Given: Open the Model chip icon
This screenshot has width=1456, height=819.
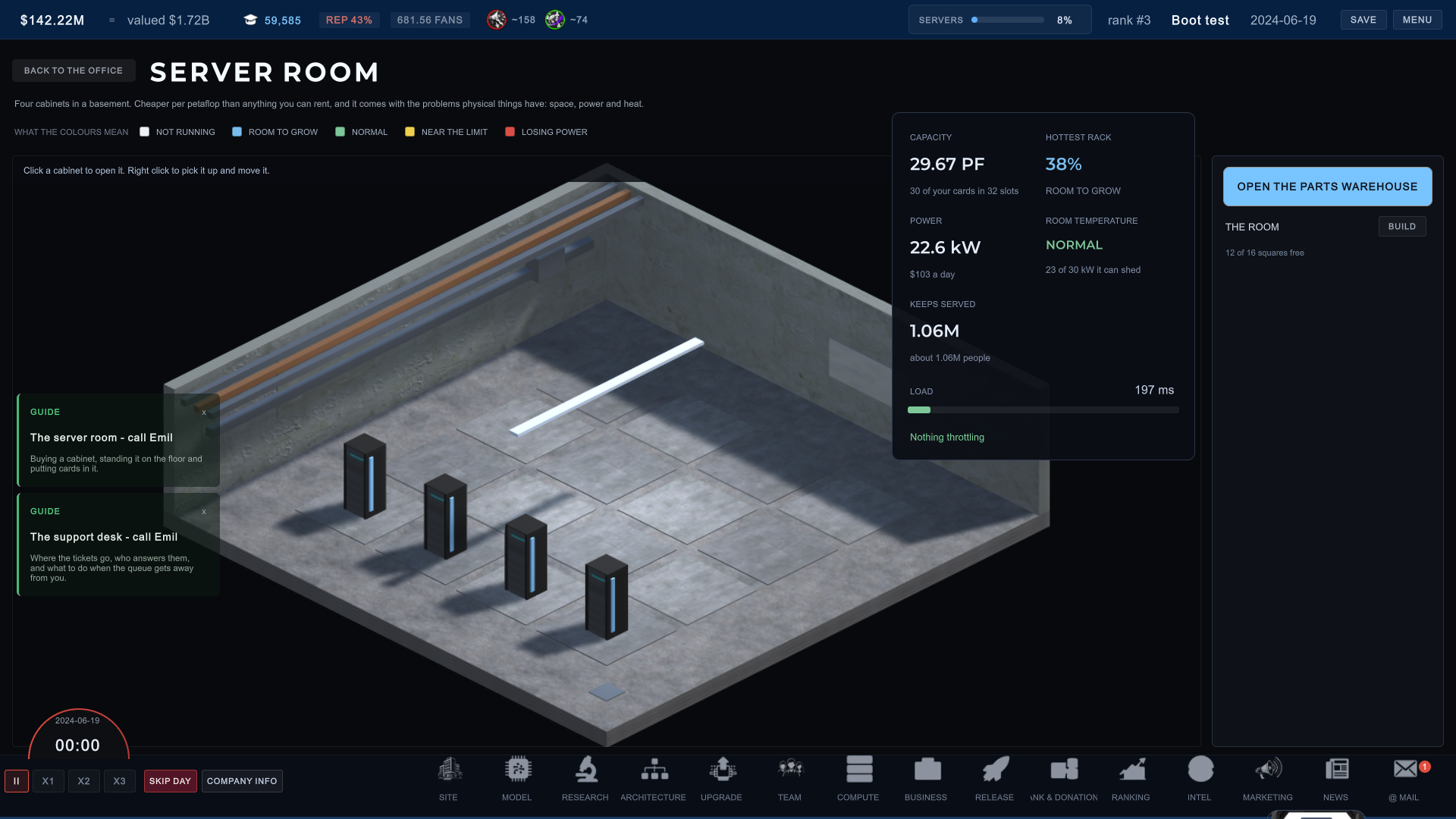Looking at the screenshot, I should pos(517,770).
